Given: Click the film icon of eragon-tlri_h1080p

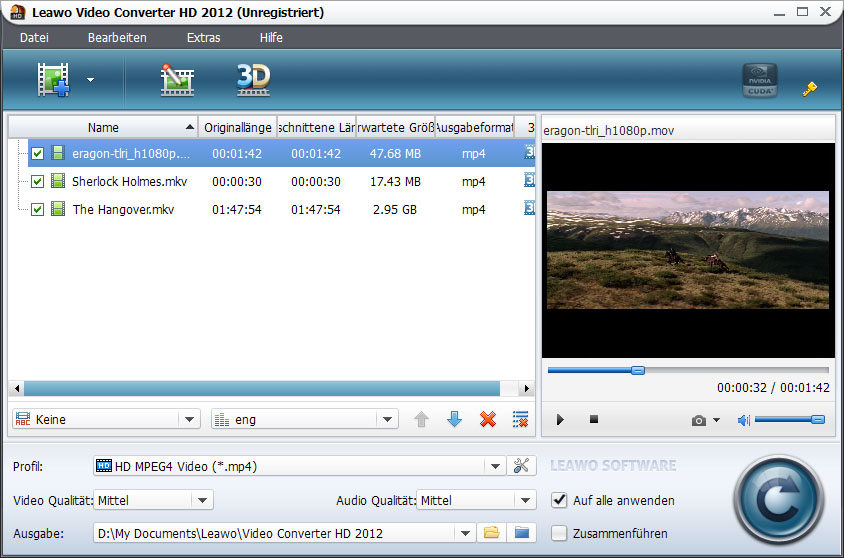Looking at the screenshot, I should [58, 153].
